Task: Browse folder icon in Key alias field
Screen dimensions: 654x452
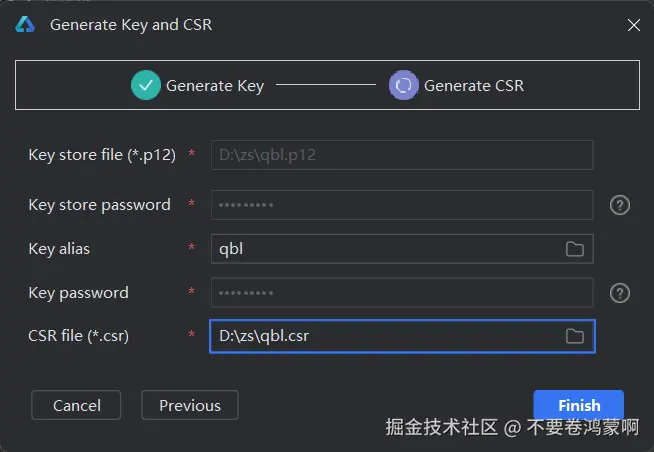Action: coord(575,249)
